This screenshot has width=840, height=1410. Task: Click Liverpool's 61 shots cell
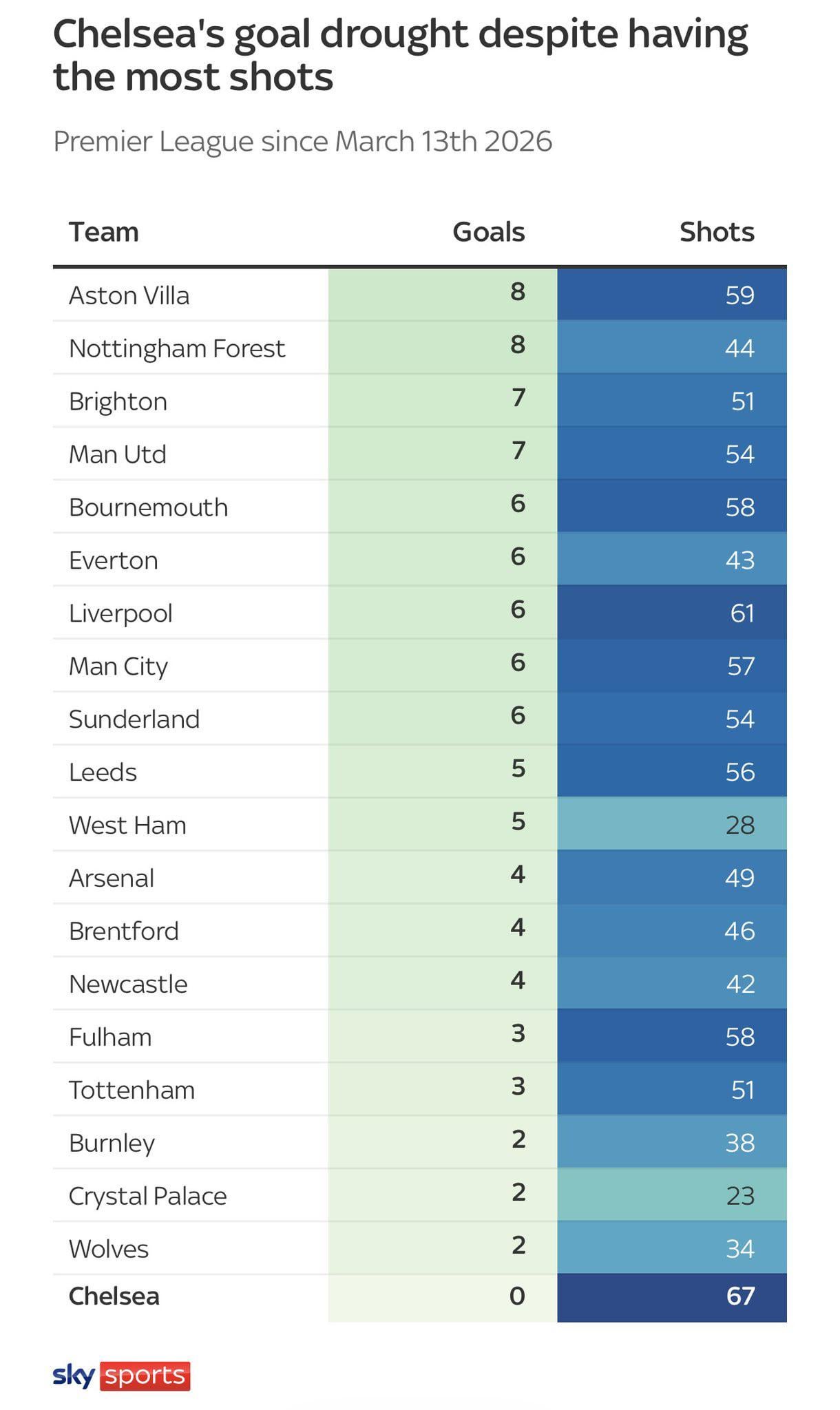(742, 613)
